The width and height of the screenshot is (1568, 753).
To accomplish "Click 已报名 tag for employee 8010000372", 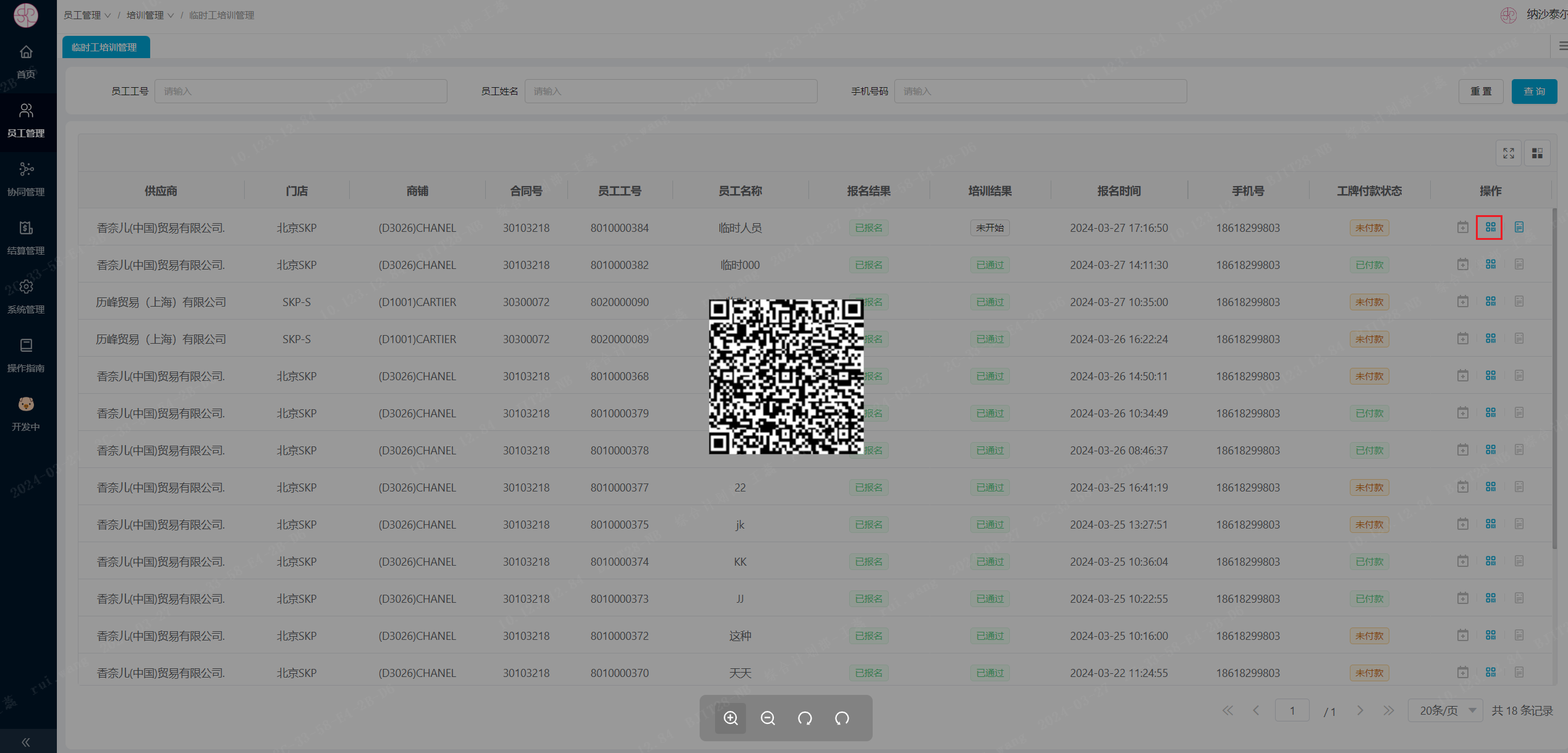I will (x=868, y=636).
